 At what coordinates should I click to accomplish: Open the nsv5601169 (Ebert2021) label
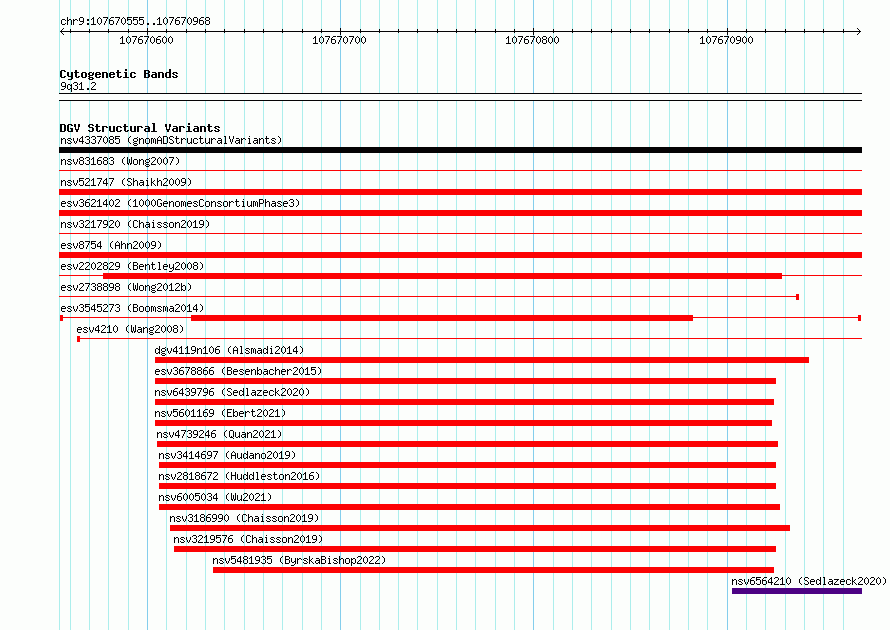pyautogui.click(x=220, y=413)
